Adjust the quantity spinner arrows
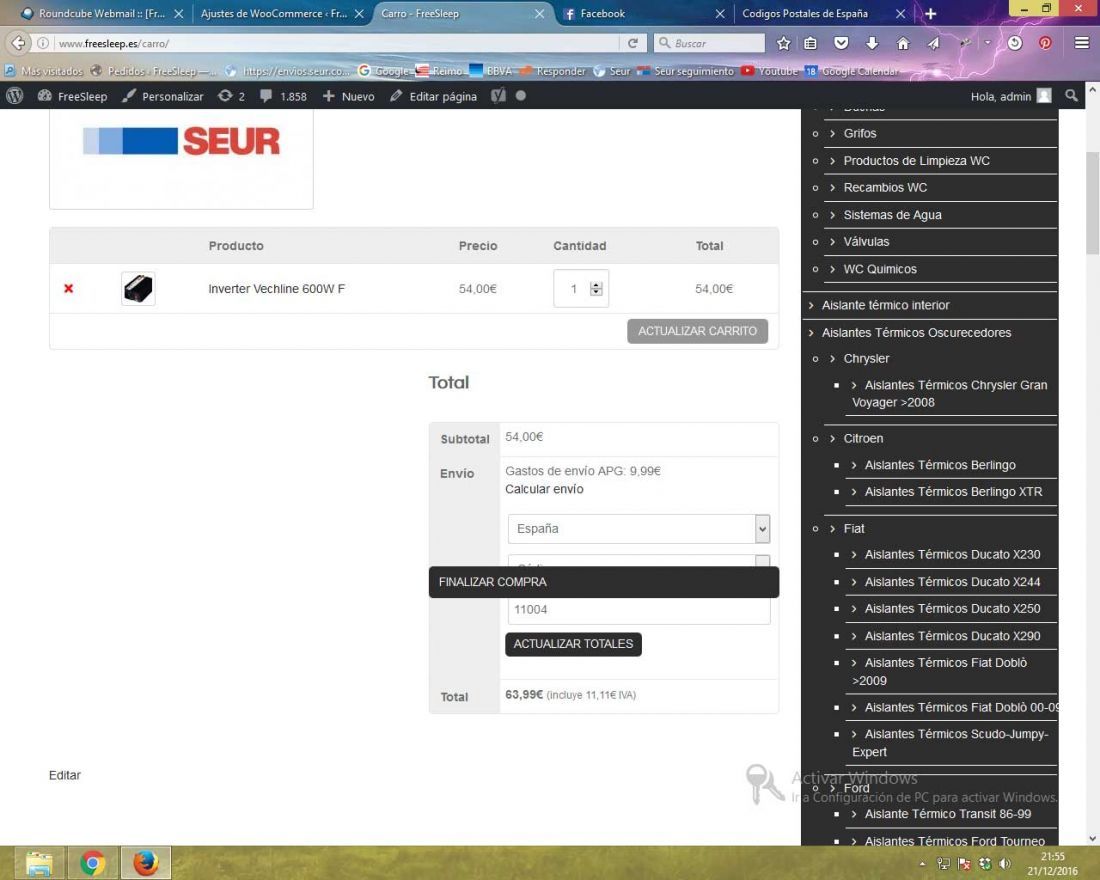This screenshot has height=880, width=1100. (x=596, y=288)
